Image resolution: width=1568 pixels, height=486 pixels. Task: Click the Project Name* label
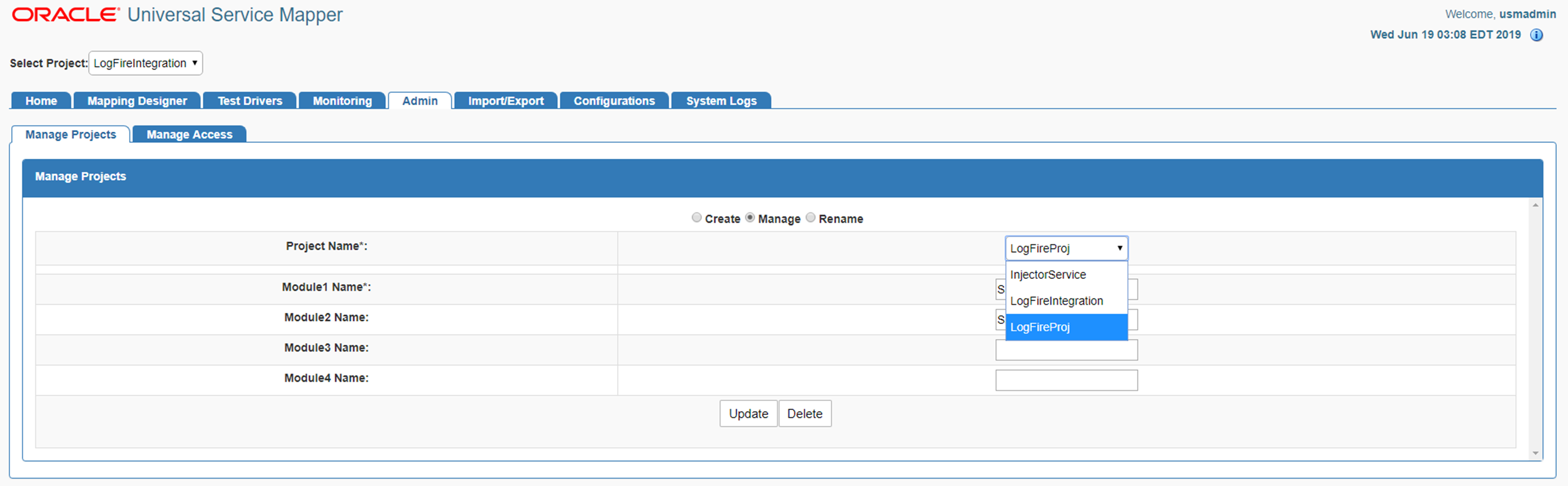[327, 246]
